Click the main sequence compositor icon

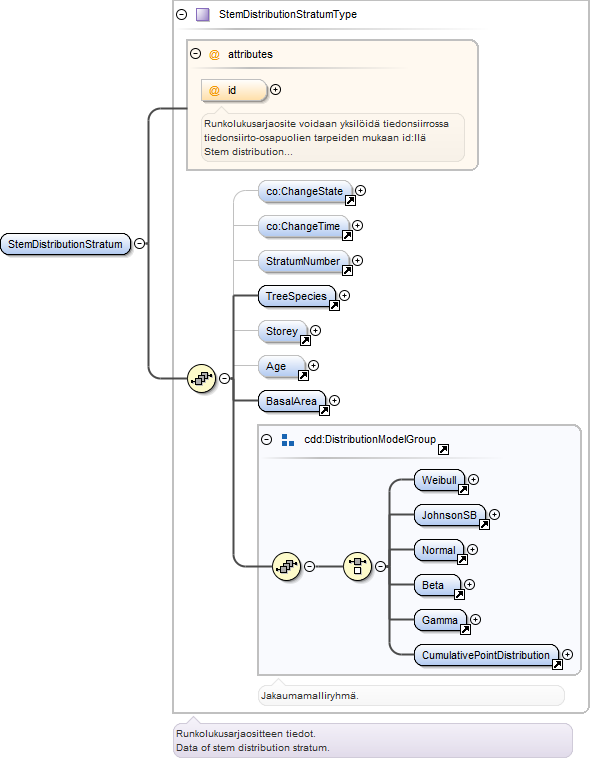(201, 378)
